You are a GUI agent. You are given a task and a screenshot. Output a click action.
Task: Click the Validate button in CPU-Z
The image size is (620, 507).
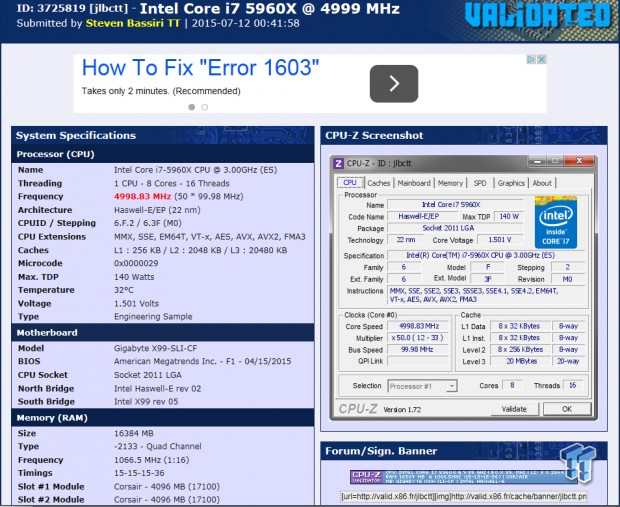point(514,409)
